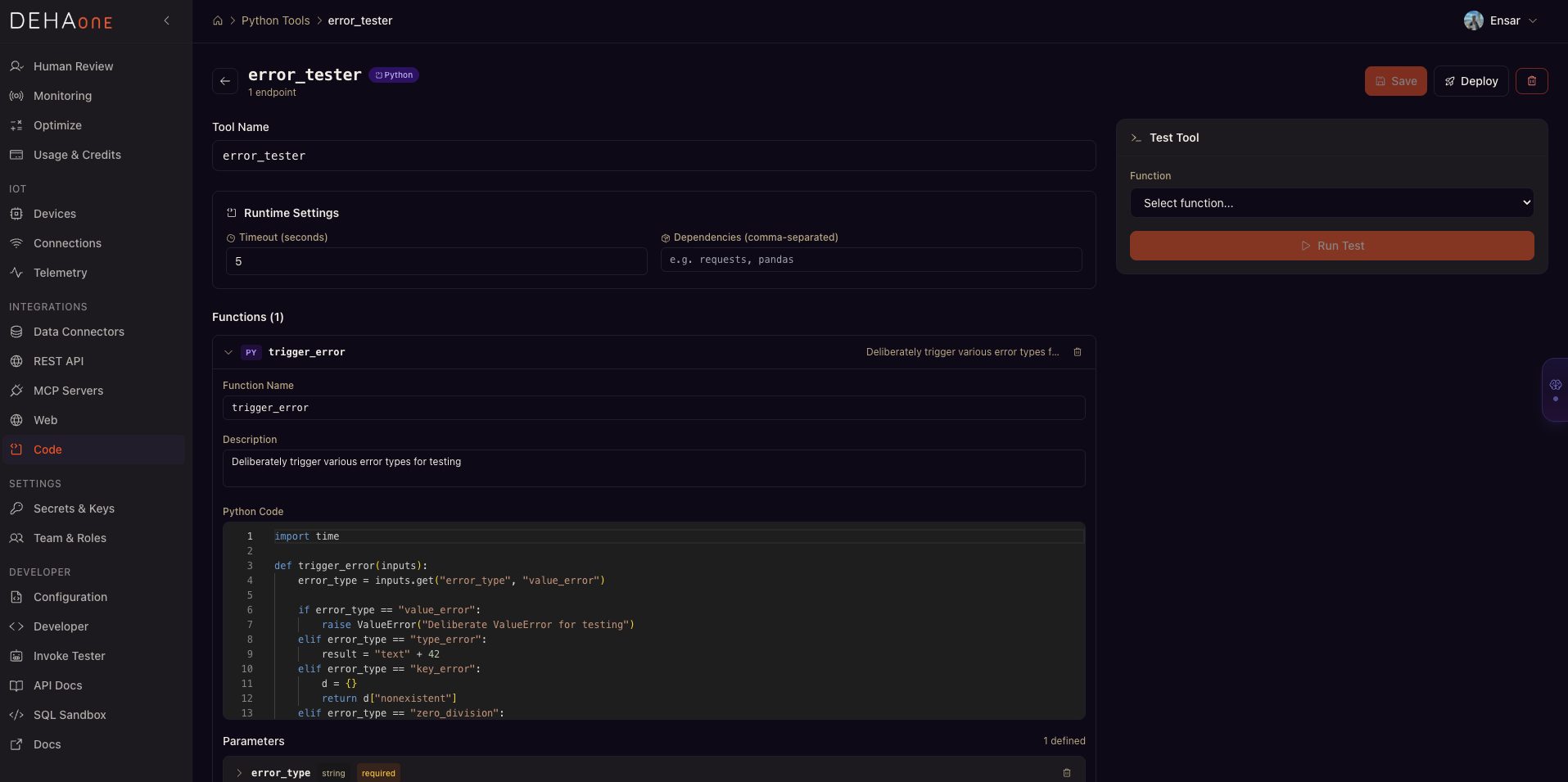The height and width of the screenshot is (782, 1568).
Task: Collapse the sidebar with the chevron icon
Action: (167, 20)
